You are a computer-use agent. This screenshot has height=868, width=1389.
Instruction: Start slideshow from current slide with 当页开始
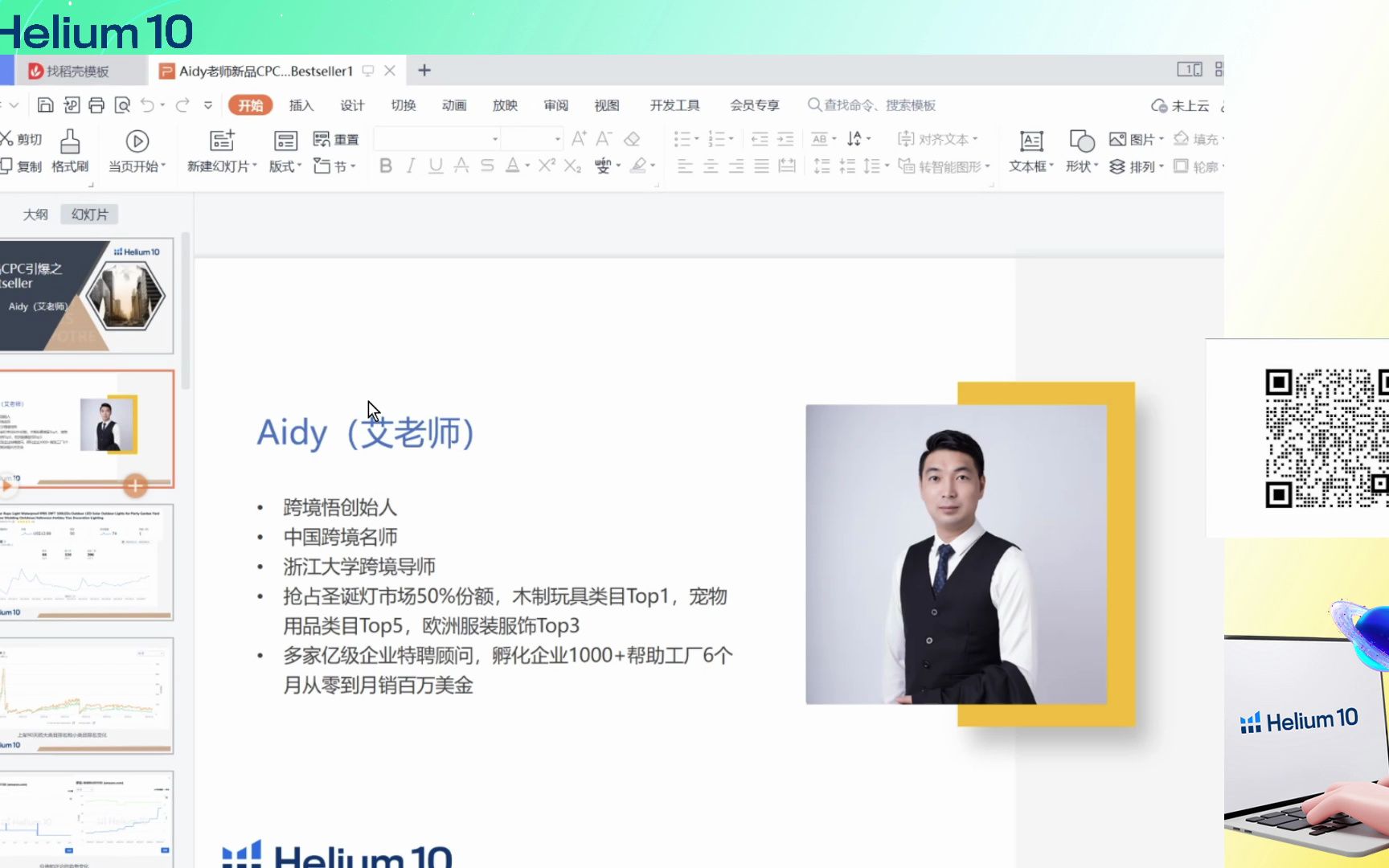136,153
